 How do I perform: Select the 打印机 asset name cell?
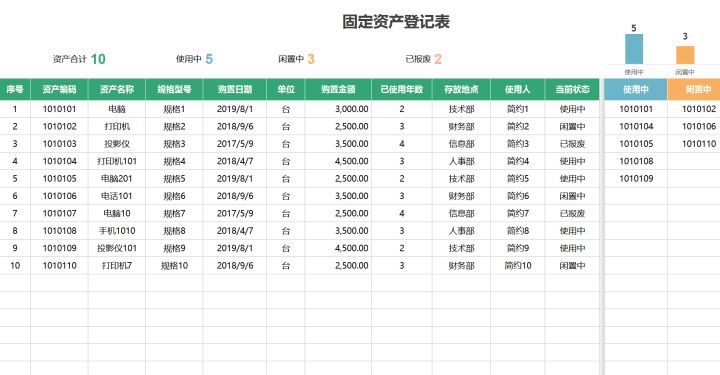(x=117, y=127)
